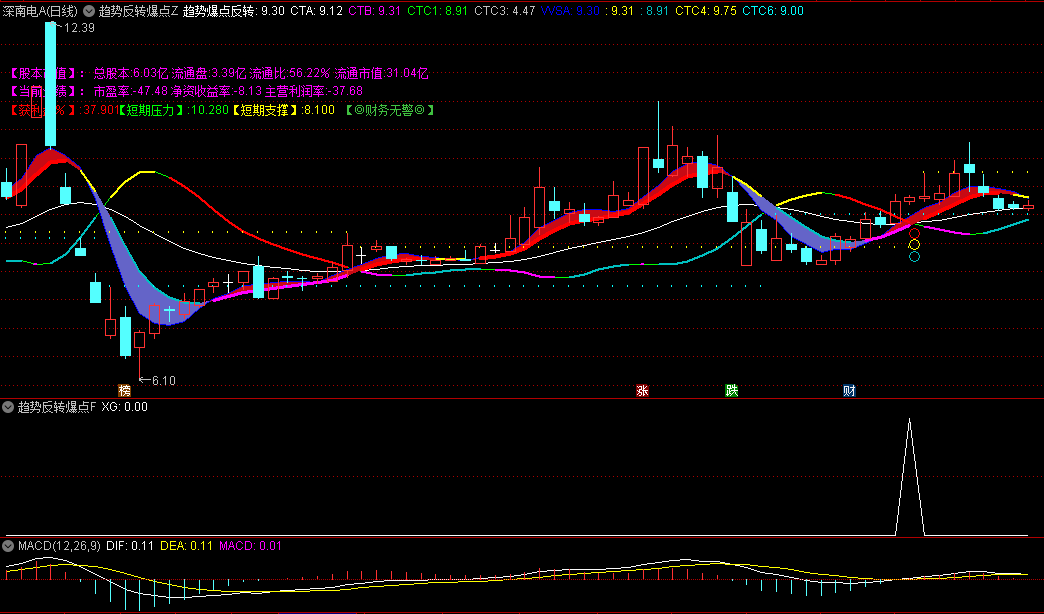Select the 深南电A(日线) stock title
This screenshot has width=1044, height=614.
tap(43, 11)
